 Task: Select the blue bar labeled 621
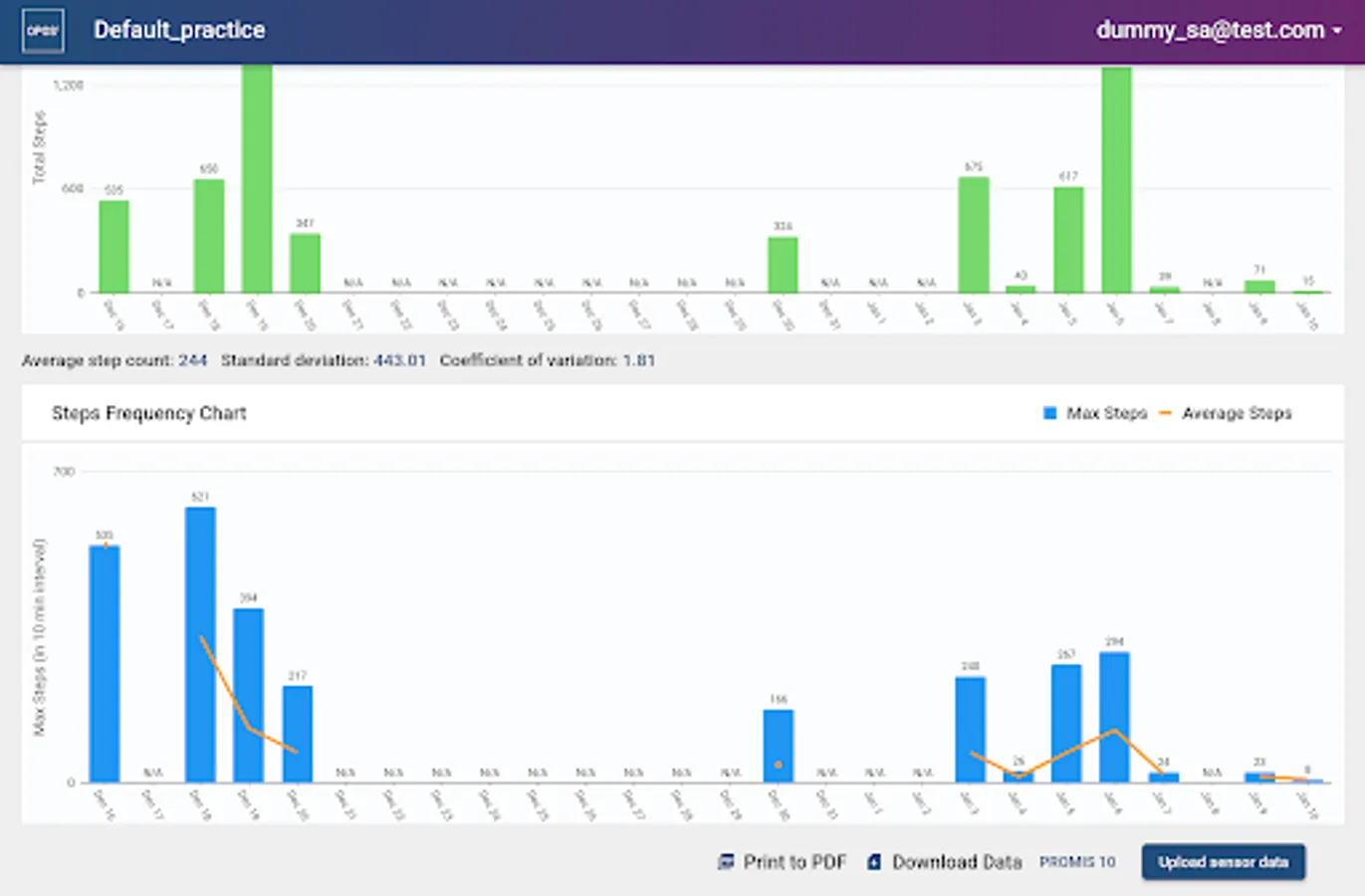pyautogui.click(x=200, y=645)
